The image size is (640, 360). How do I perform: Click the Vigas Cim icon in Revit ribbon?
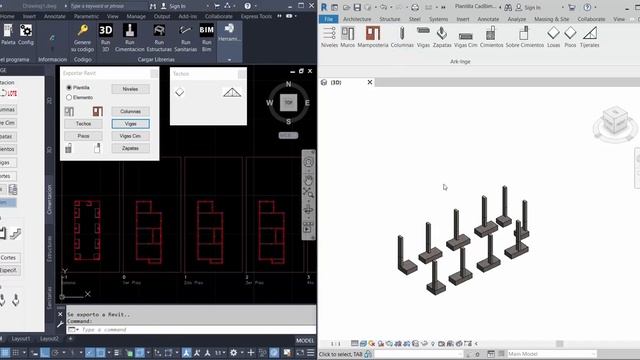(465, 36)
